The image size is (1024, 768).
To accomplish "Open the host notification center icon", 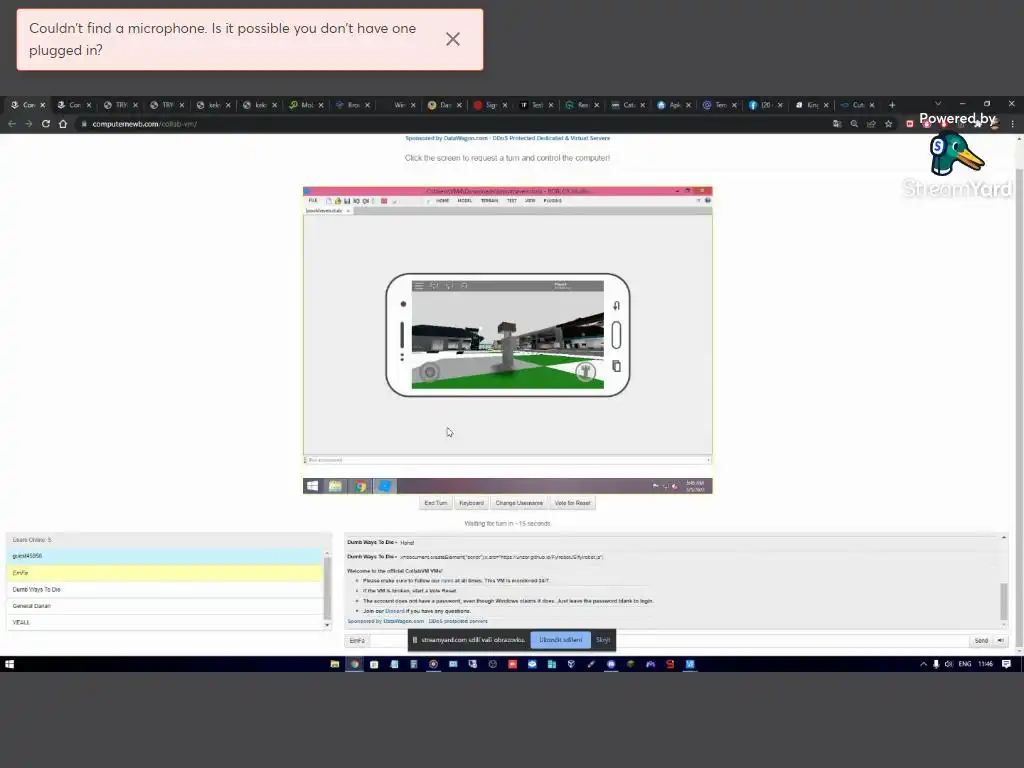I will coord(1006,664).
